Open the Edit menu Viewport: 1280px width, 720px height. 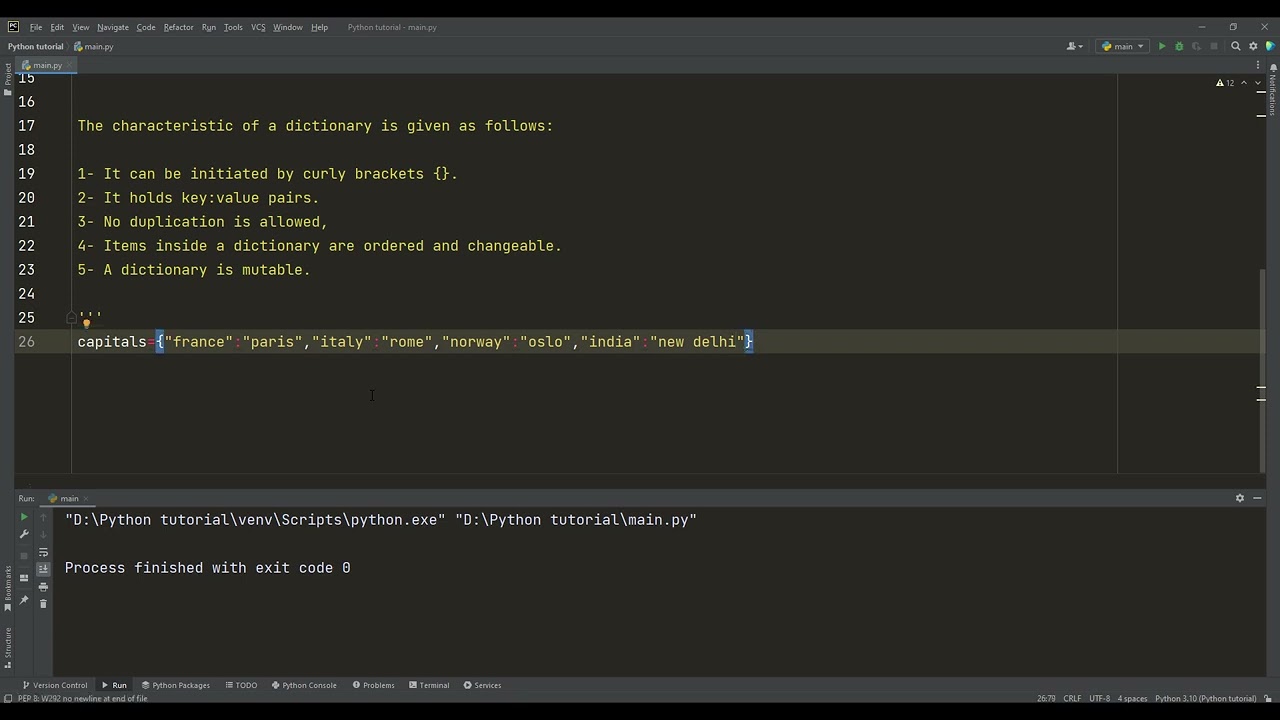[57, 27]
